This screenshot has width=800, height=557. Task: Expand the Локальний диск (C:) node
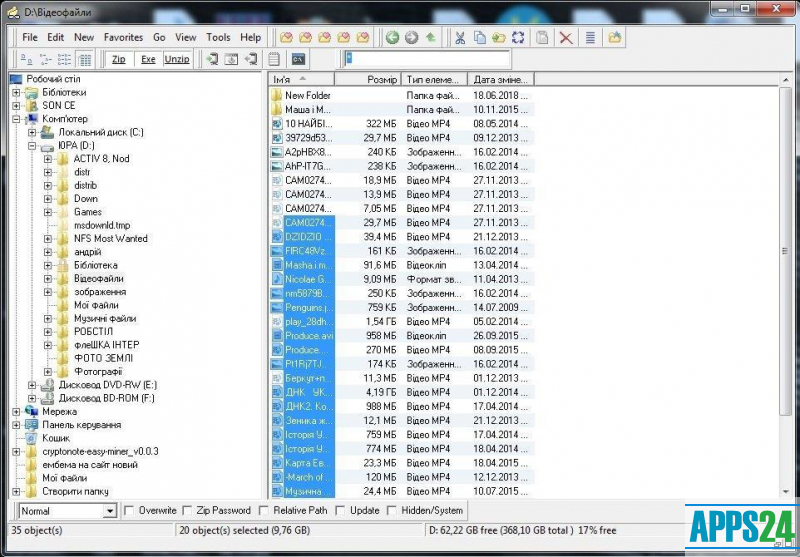32,132
